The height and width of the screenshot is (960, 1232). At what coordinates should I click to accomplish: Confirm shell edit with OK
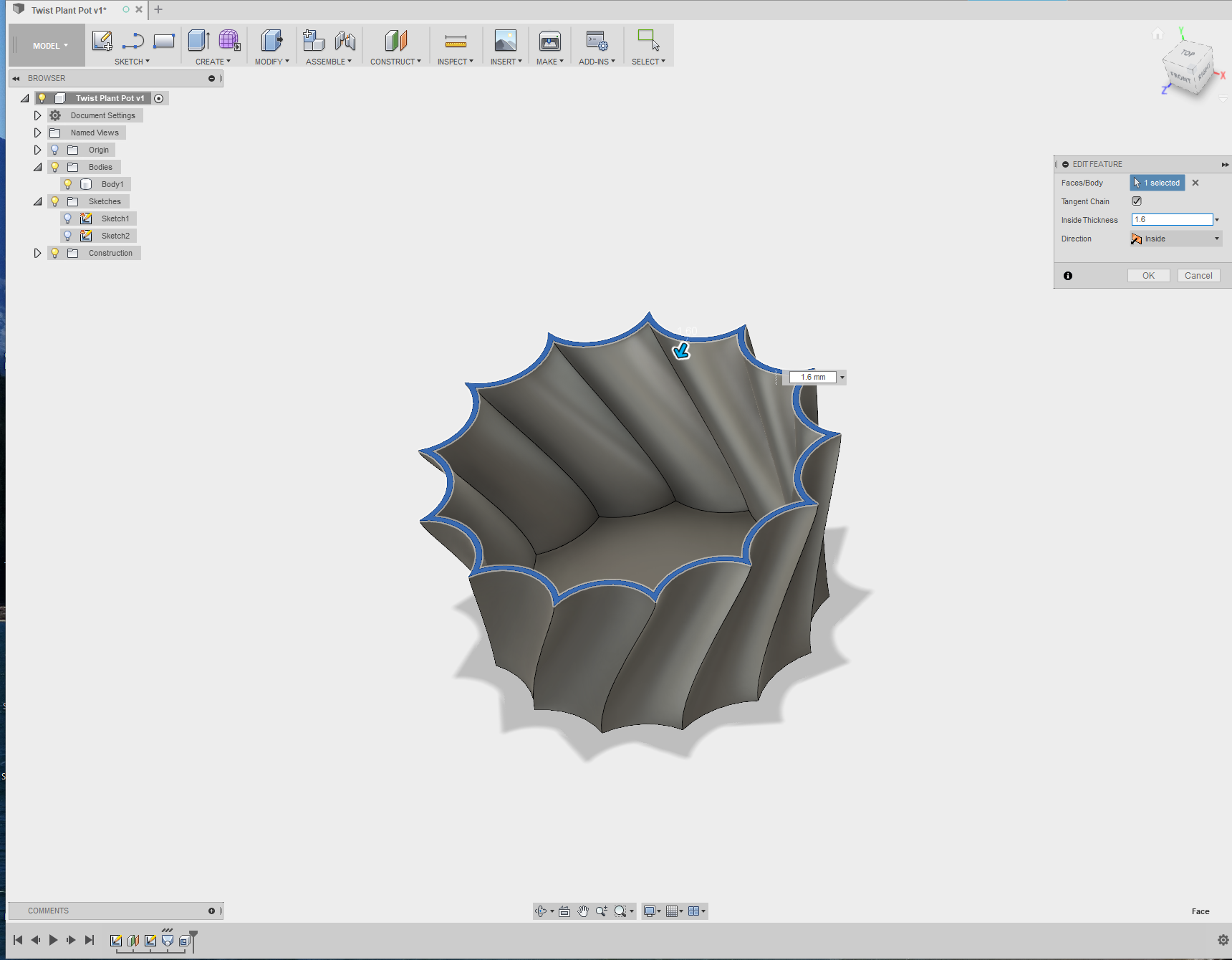click(x=1148, y=275)
